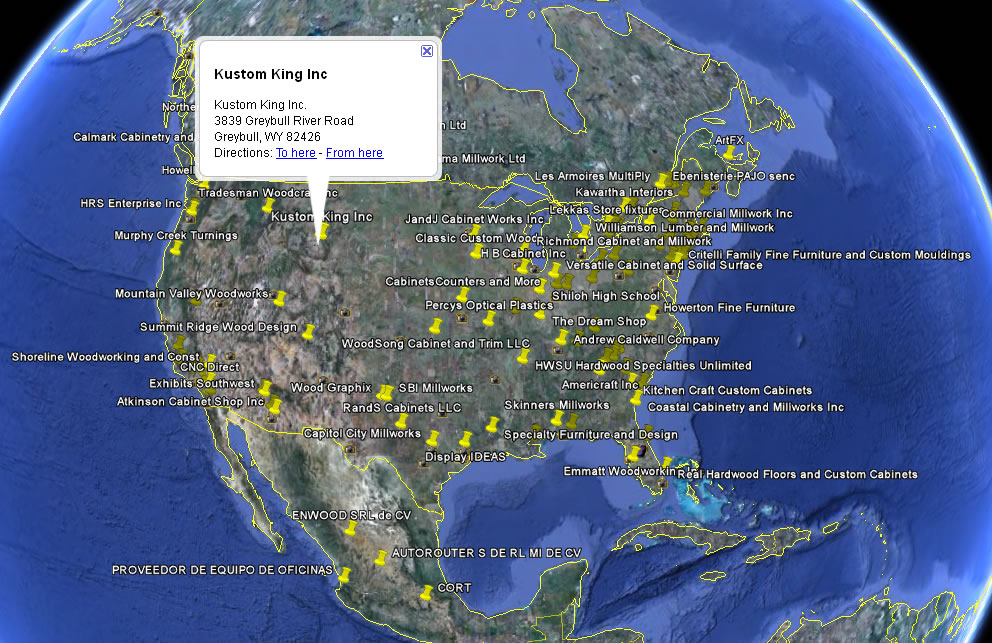Image resolution: width=992 pixels, height=643 pixels.
Task: Click the Kustom King Inc pushpin on map
Action: 322,232
